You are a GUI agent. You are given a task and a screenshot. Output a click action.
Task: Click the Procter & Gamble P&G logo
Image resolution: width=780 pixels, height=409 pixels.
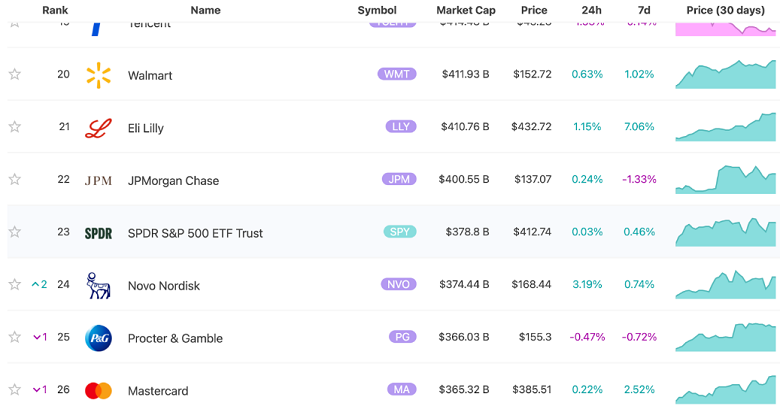click(98, 338)
